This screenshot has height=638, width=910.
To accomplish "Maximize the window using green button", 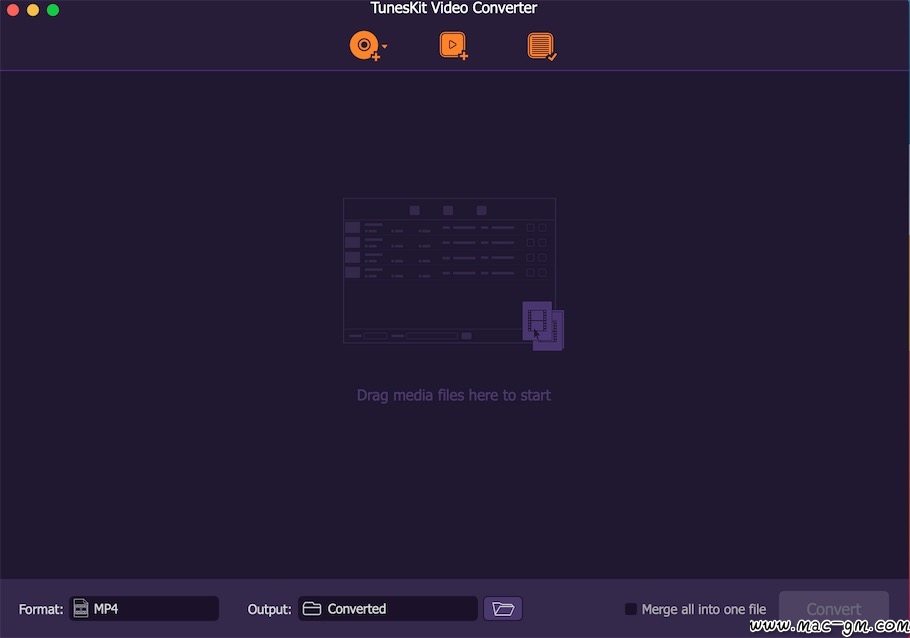I will coord(53,10).
